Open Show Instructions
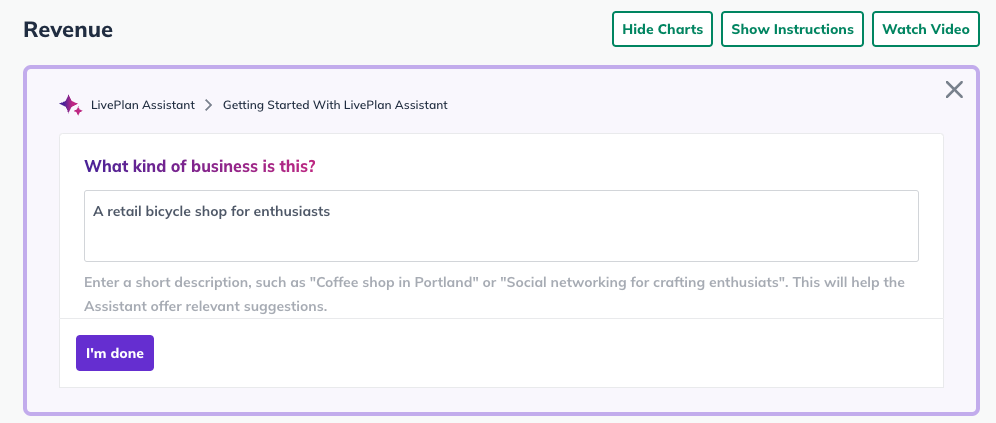This screenshot has width=996, height=423. click(x=792, y=29)
